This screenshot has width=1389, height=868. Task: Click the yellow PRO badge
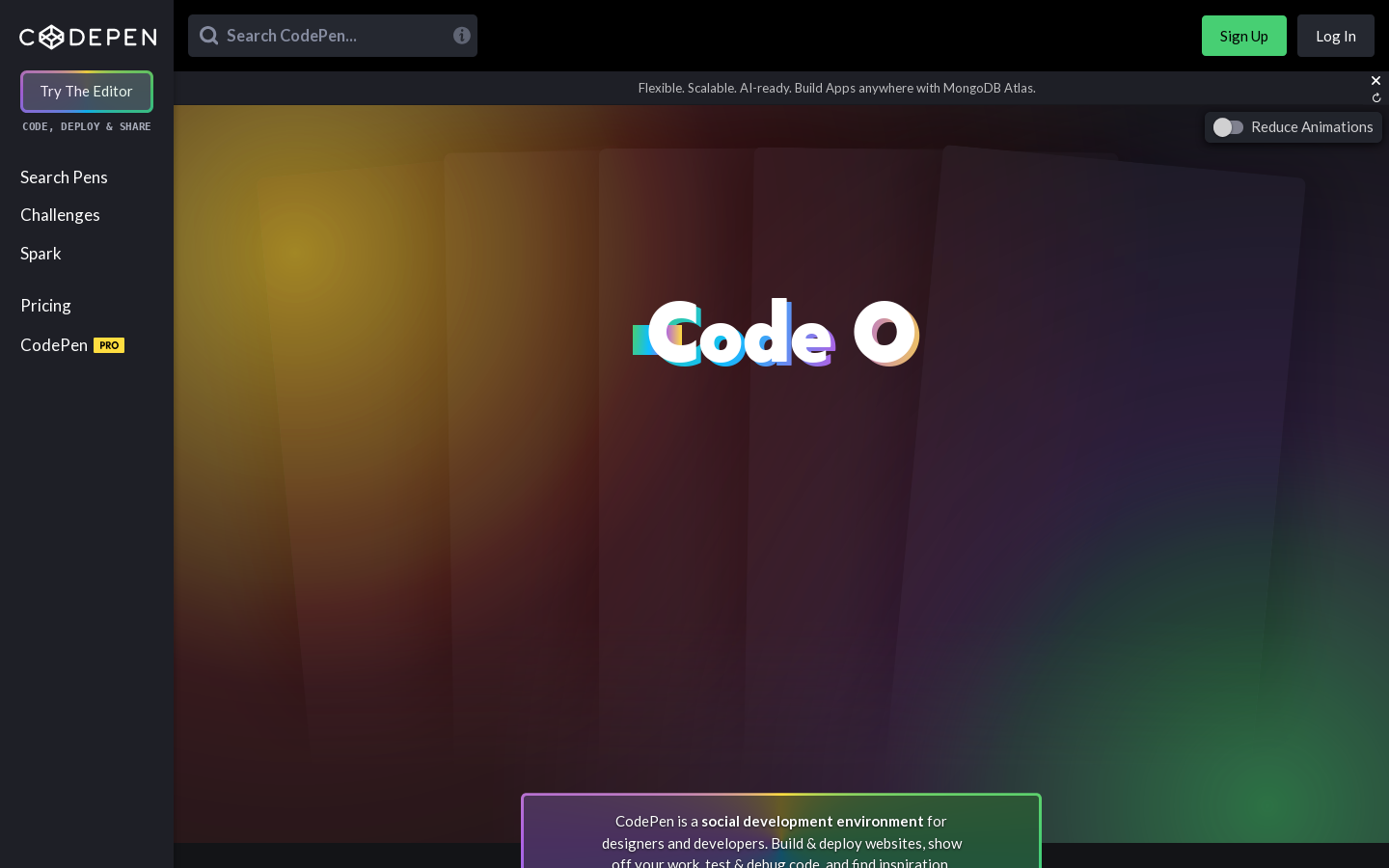coord(109,345)
